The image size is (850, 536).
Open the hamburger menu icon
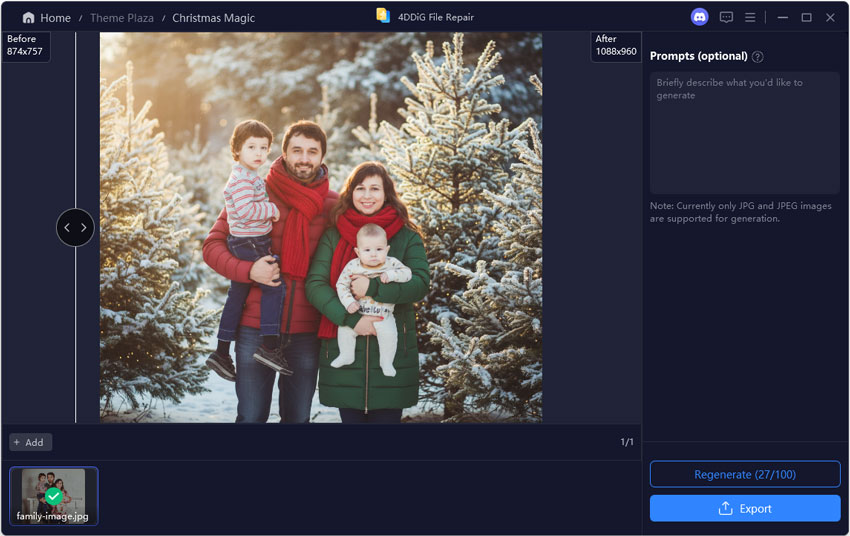750,17
